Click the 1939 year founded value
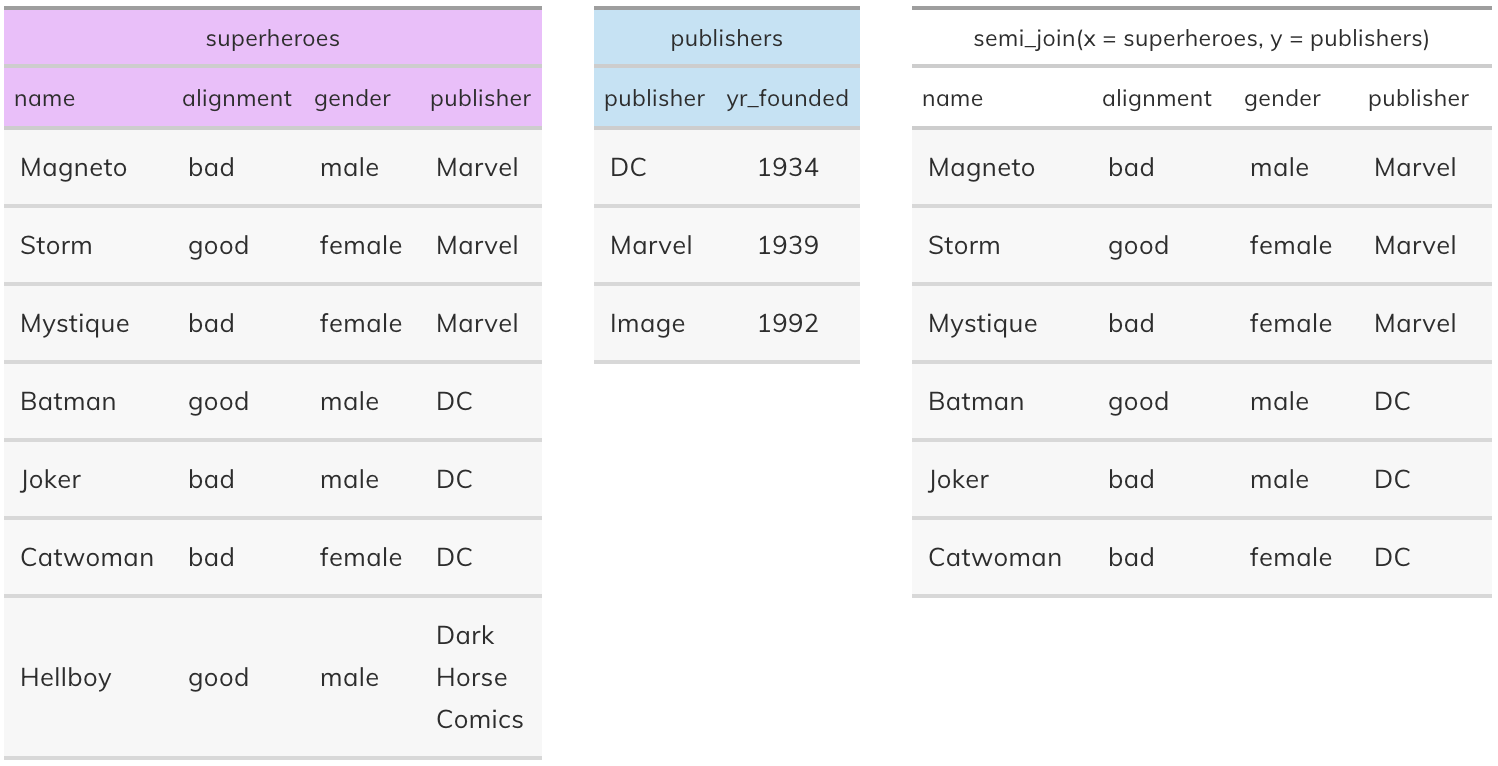Image resolution: width=1498 pixels, height=766 pixels. [x=788, y=245]
